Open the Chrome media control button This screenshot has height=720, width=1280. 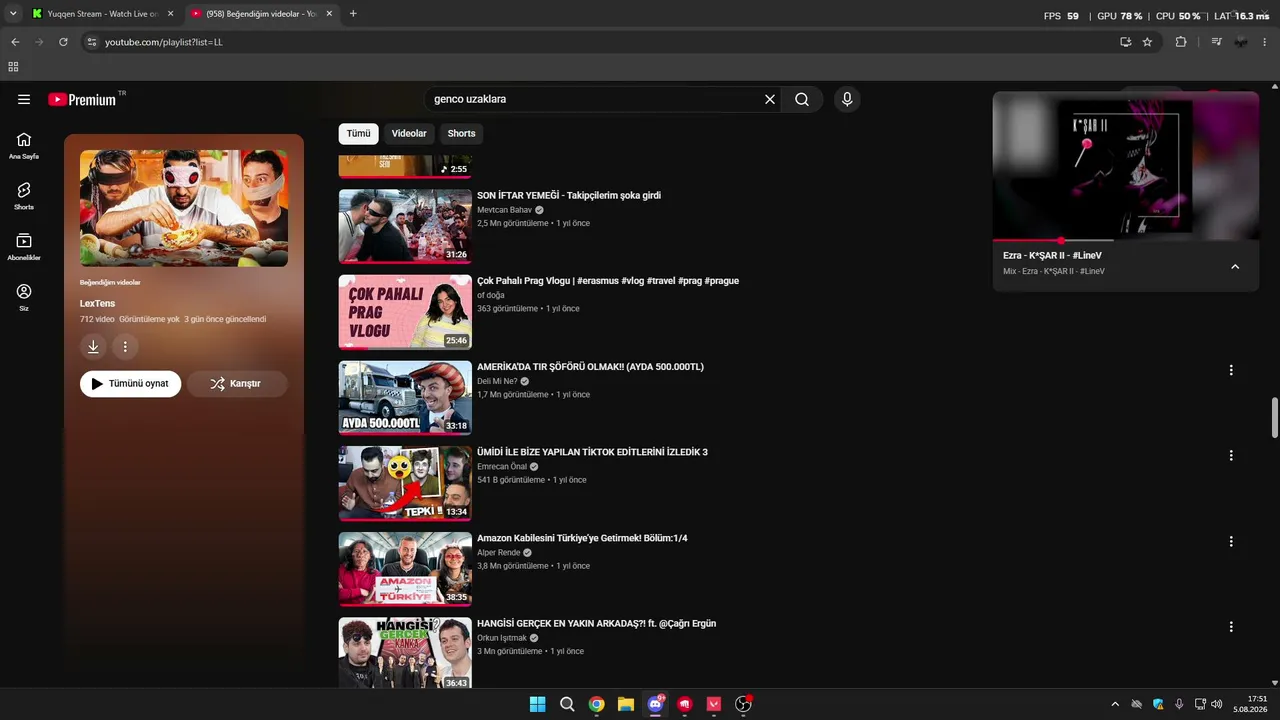pyautogui.click(x=1216, y=42)
